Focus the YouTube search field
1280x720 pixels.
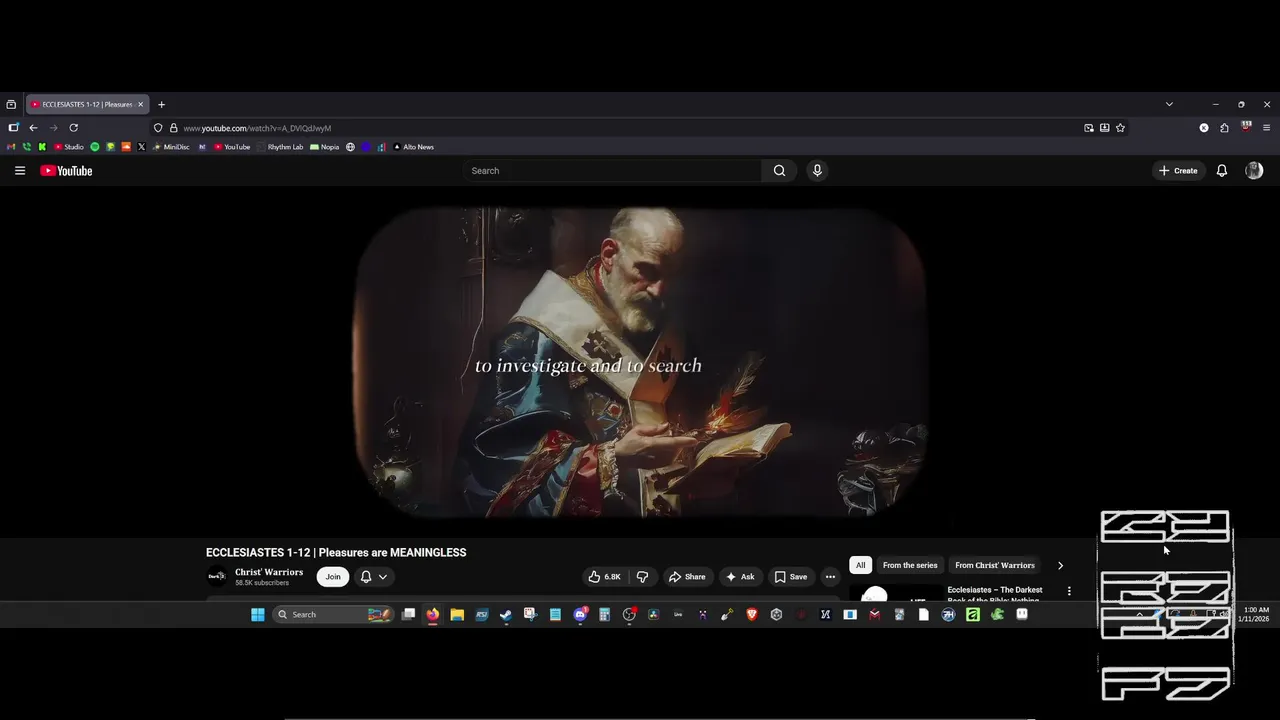(612, 171)
